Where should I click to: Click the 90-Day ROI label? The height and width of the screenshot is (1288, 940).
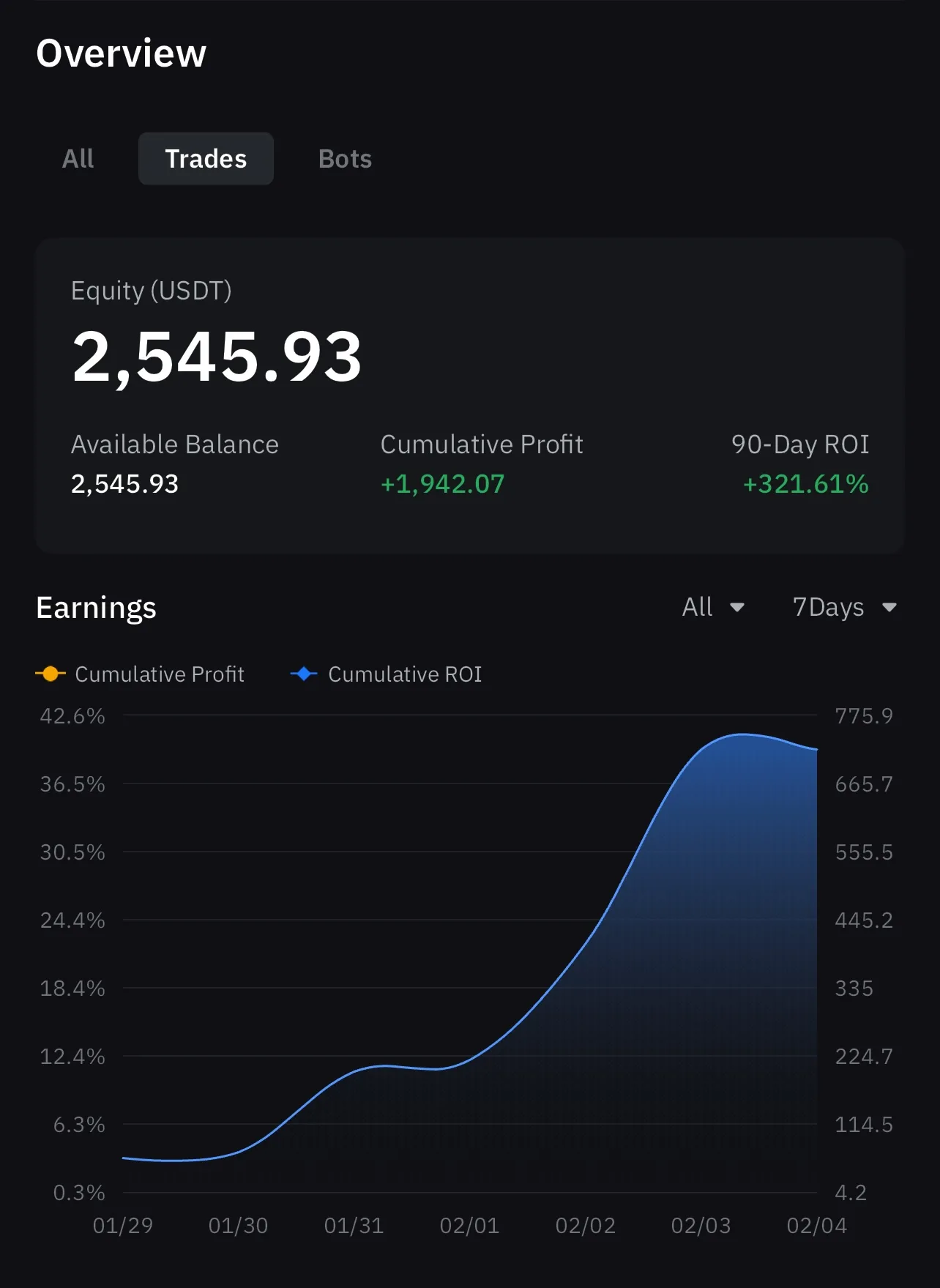pos(800,444)
